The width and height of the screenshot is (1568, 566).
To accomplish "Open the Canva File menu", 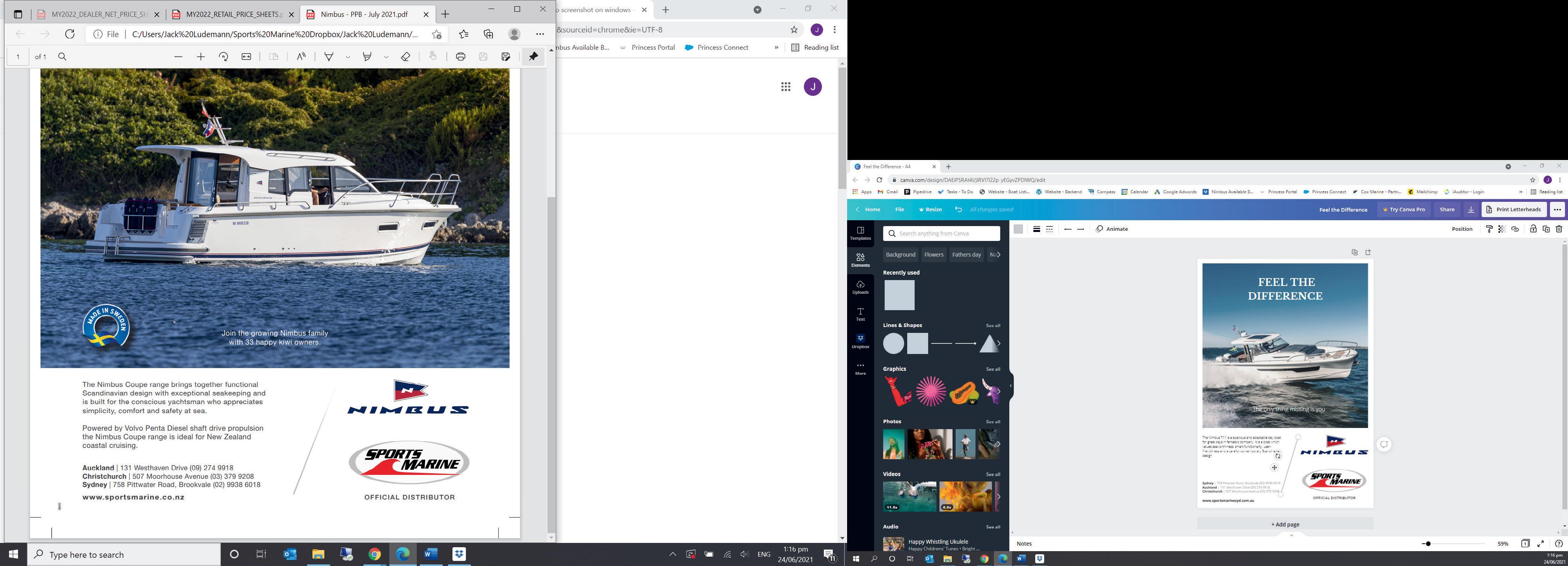I will coord(899,209).
